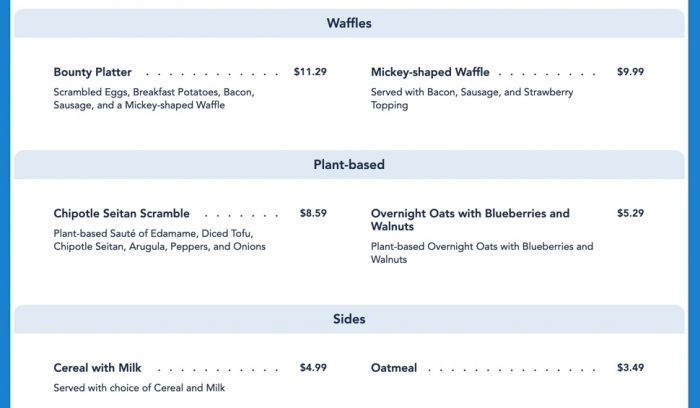Click the $5.29 price
700x408 pixels.
point(630,214)
